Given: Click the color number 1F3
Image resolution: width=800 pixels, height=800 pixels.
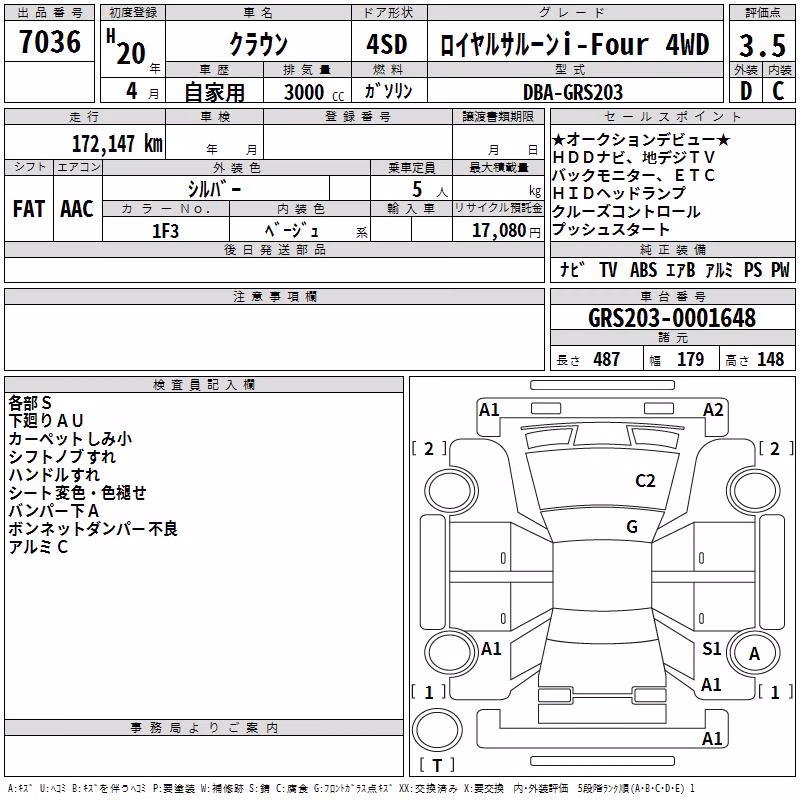Looking at the screenshot, I should (165, 231).
